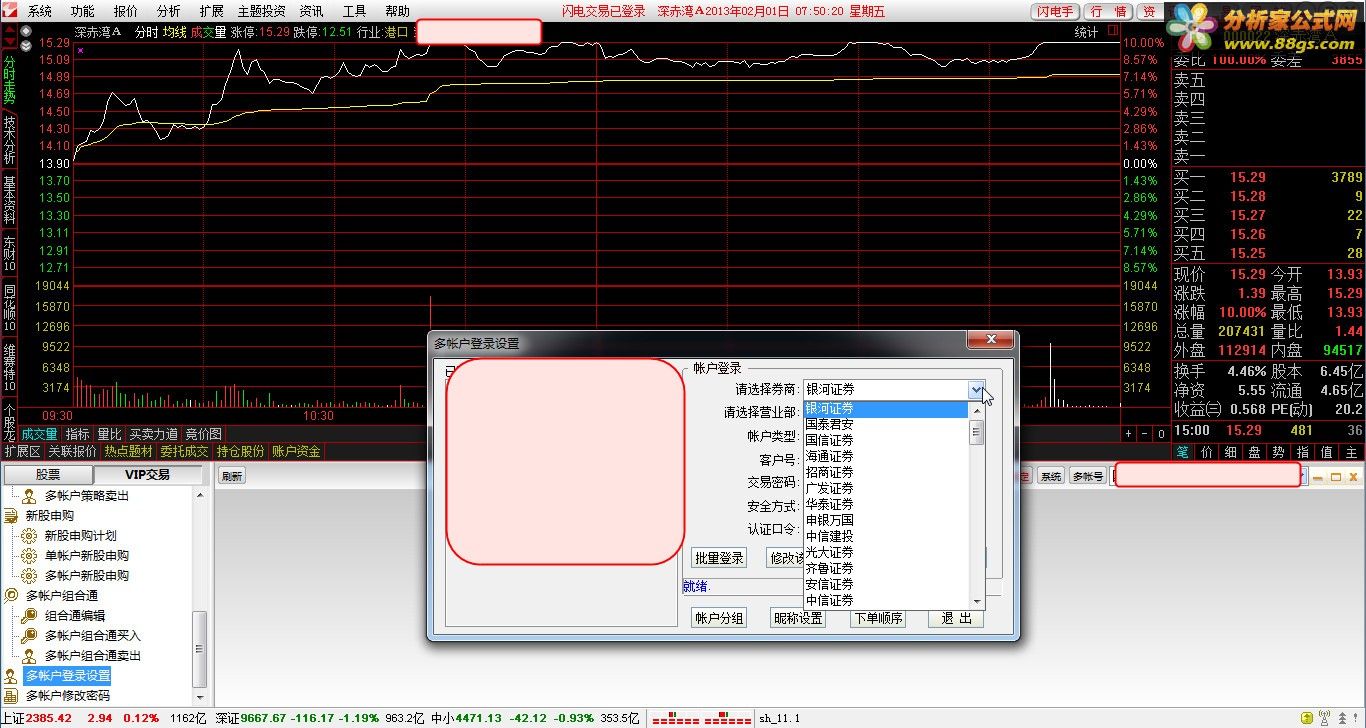The height and width of the screenshot is (728, 1366).
Task: Click the 批量登录 button
Action: tap(719, 558)
